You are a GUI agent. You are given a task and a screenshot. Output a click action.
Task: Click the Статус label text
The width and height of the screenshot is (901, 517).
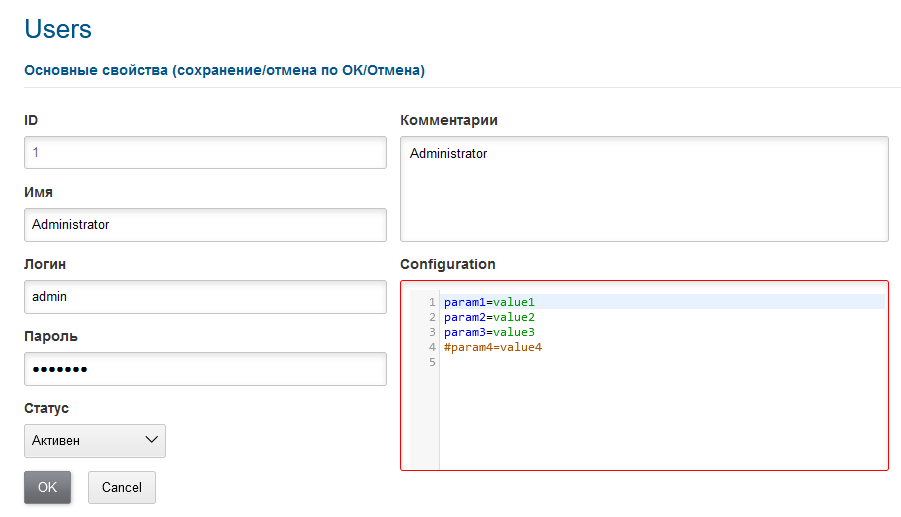click(x=46, y=409)
